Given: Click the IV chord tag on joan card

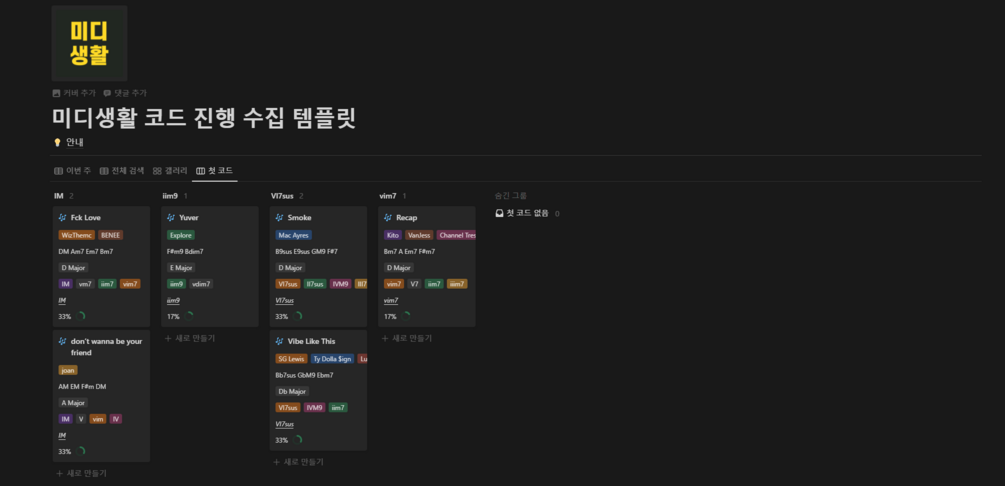Looking at the screenshot, I should [x=115, y=419].
